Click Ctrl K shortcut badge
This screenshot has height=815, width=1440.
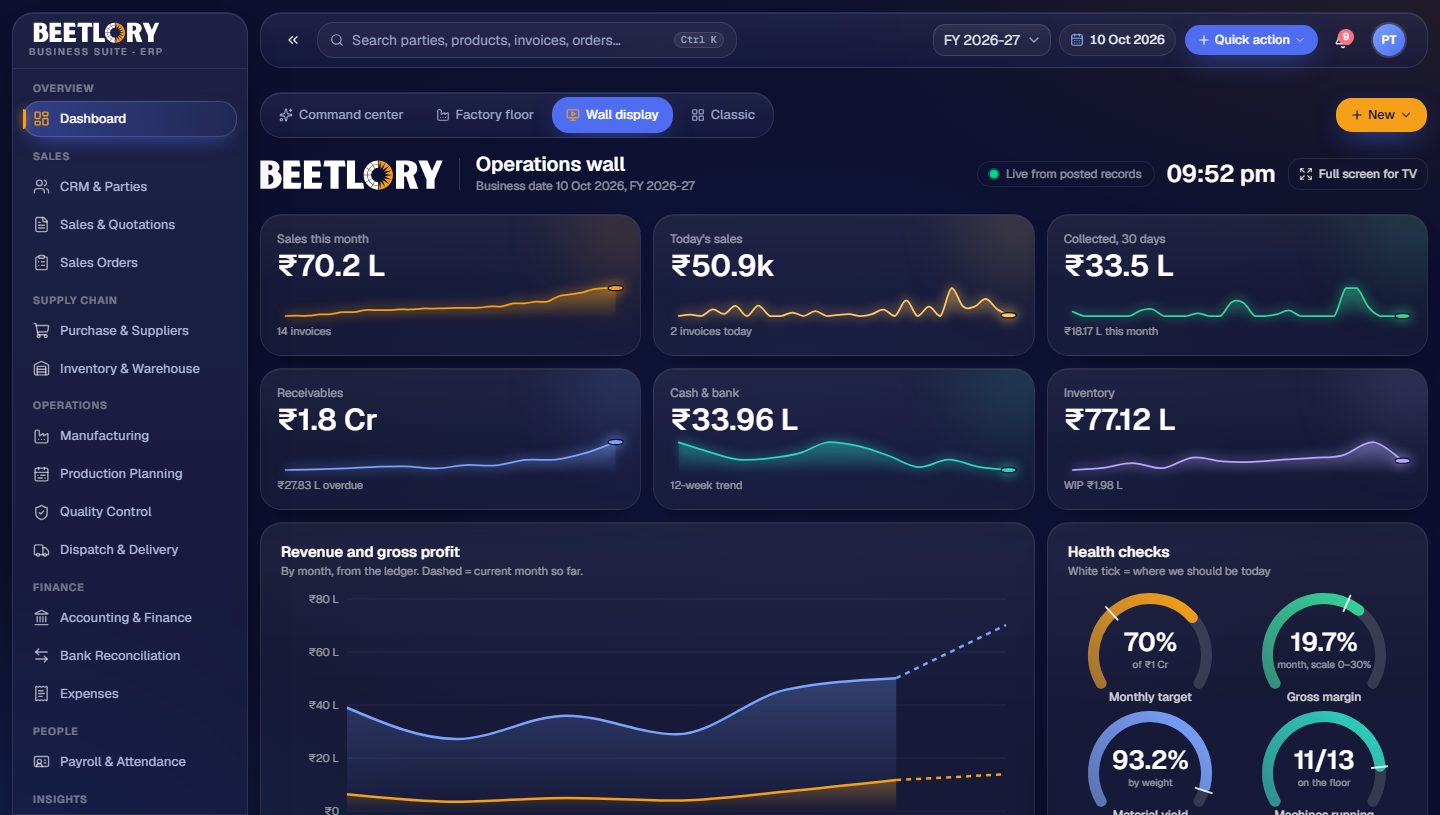pos(697,40)
